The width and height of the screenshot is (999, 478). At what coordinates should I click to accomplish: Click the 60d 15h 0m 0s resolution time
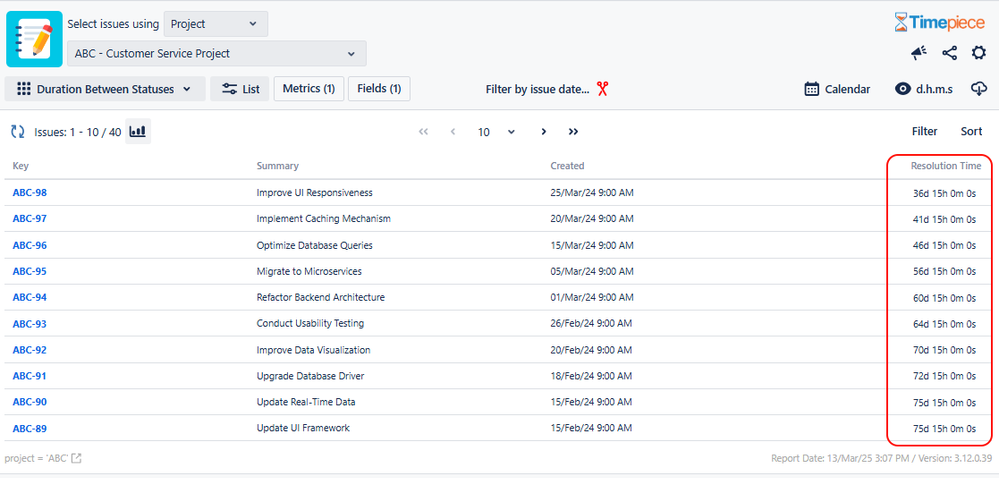click(x=944, y=298)
